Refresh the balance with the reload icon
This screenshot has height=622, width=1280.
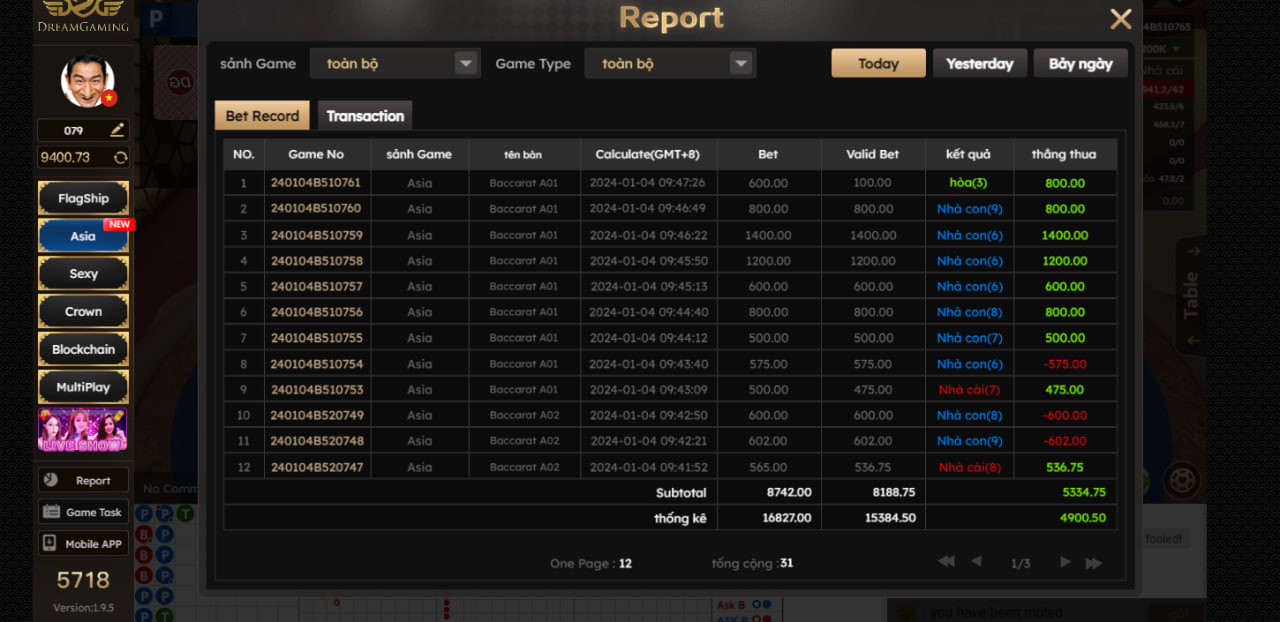(x=120, y=157)
